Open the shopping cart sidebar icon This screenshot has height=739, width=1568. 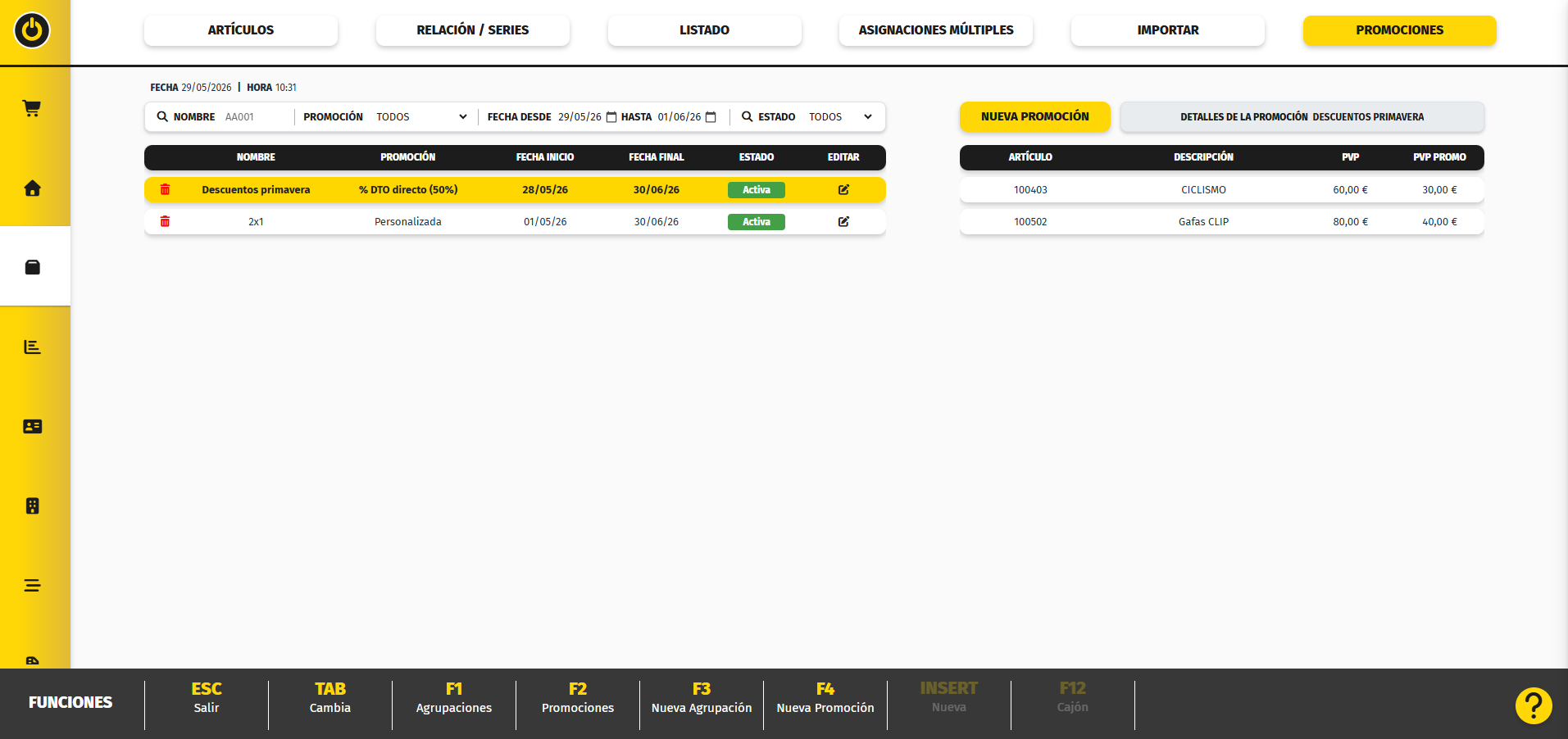pos(32,108)
